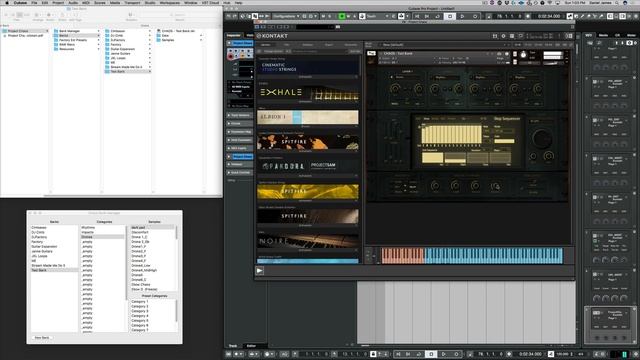640x360 pixels.
Task: Click the play button below Kontakt keyboard
Action: click(260, 271)
